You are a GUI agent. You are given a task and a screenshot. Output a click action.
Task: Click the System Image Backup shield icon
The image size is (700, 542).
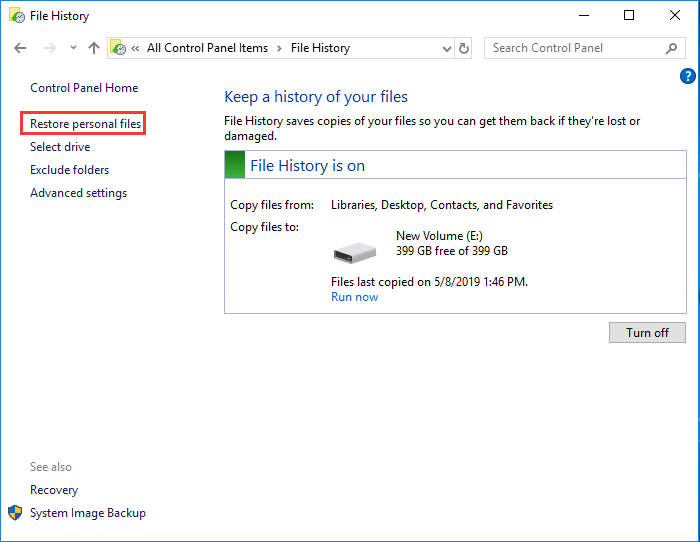point(15,513)
